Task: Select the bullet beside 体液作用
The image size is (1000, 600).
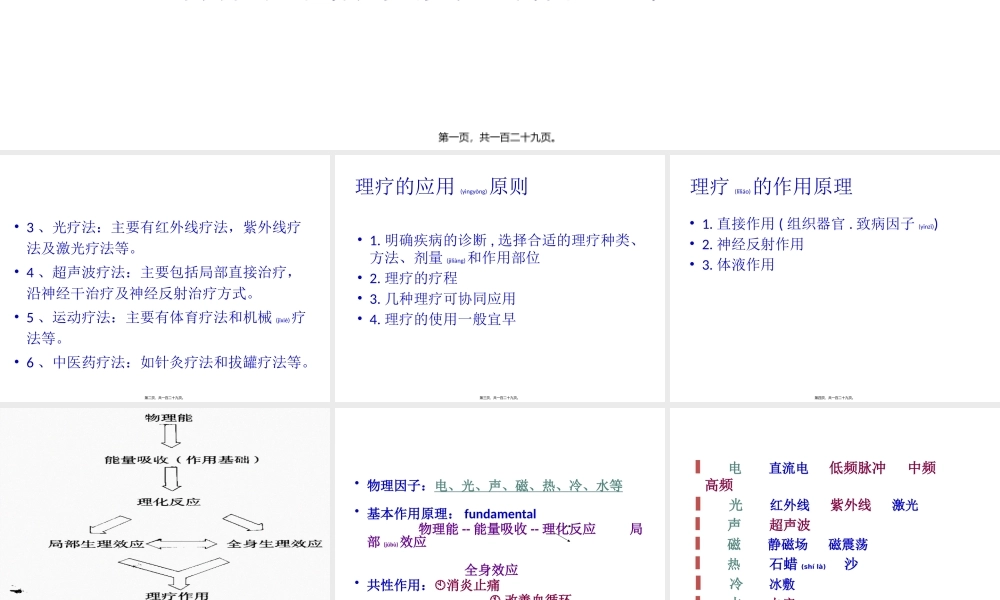Action: [x=692, y=264]
